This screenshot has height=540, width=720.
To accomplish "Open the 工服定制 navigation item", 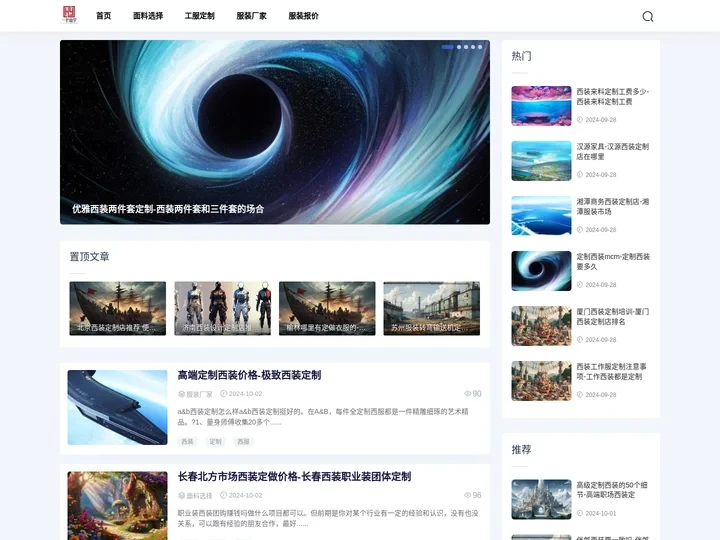I will 200,16.
